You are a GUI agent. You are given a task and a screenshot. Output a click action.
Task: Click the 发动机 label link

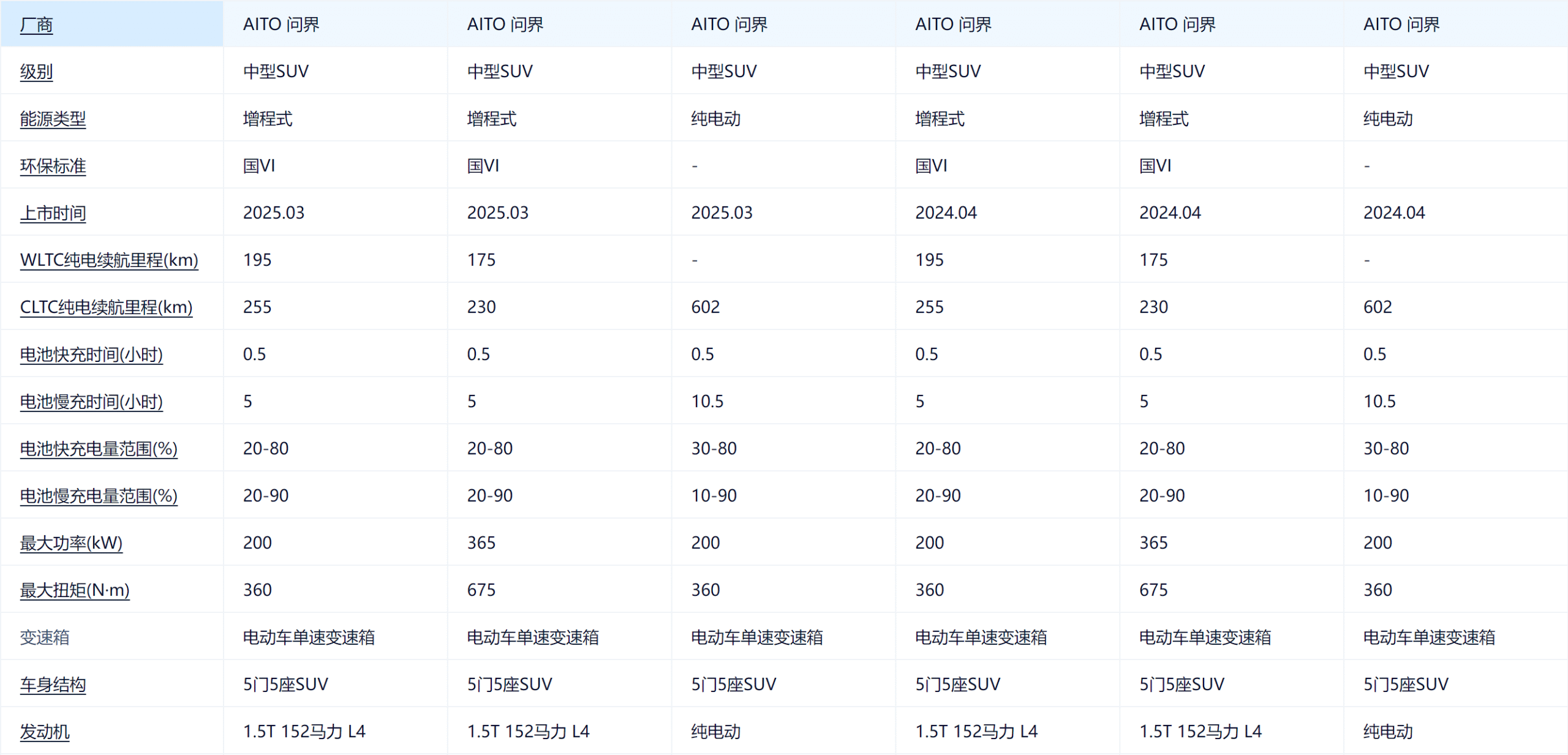[45, 732]
